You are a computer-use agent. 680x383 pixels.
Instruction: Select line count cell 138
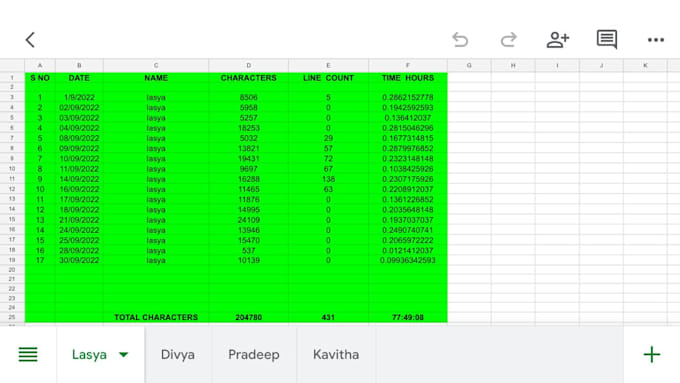pos(328,179)
